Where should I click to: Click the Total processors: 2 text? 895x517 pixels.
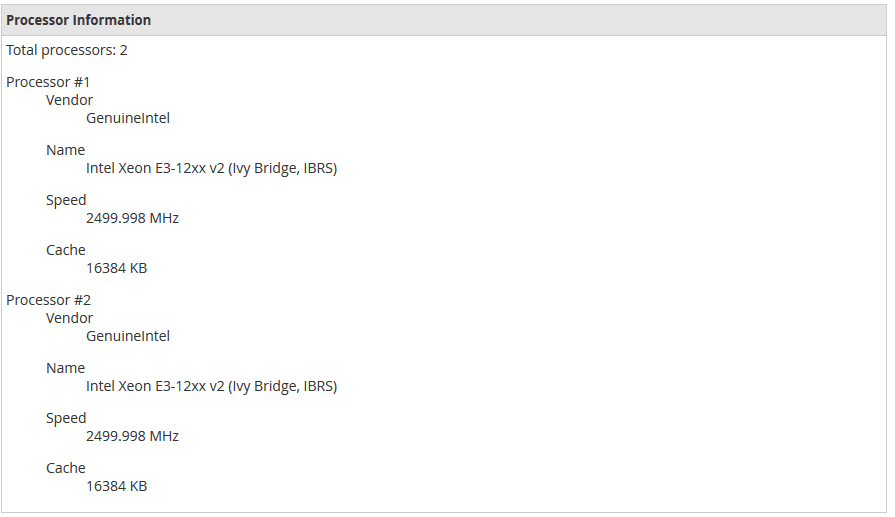[x=67, y=50]
